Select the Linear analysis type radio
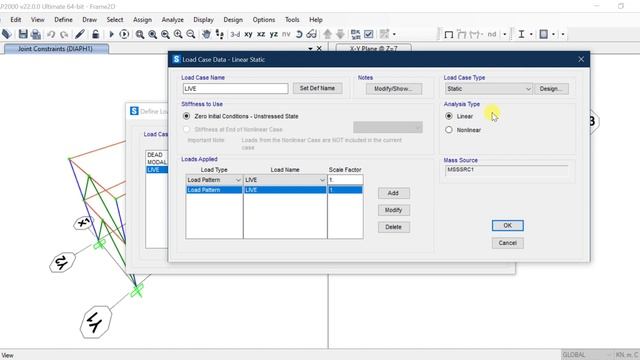 (449, 116)
